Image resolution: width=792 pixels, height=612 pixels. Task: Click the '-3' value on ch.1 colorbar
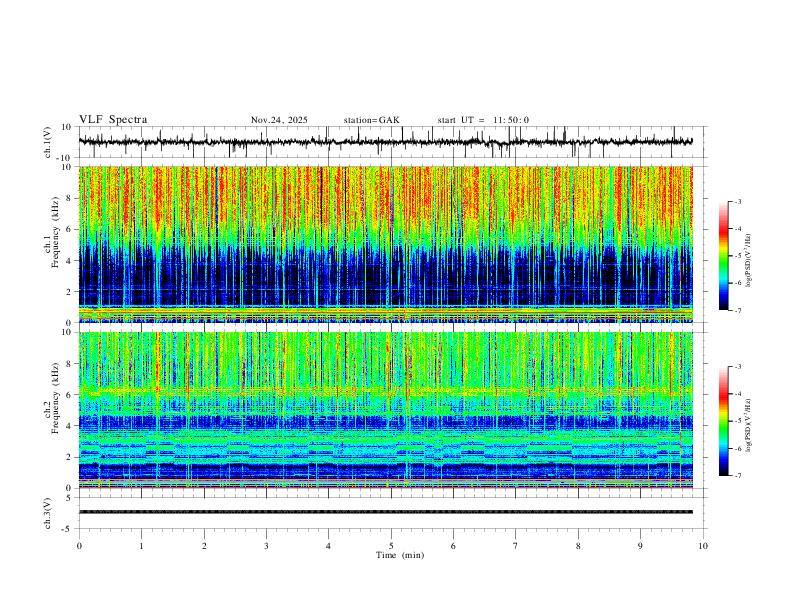[x=737, y=201]
